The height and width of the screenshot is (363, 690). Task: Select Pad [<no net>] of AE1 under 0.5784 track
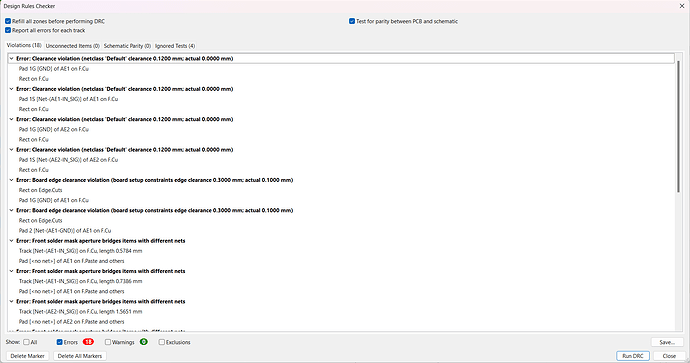(x=71, y=261)
